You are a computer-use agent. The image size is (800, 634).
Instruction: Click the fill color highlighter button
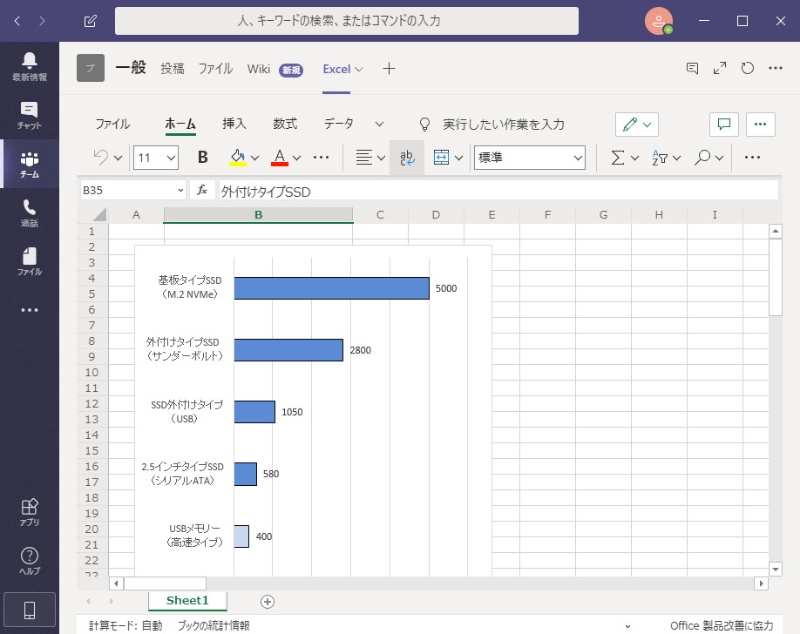[237, 157]
